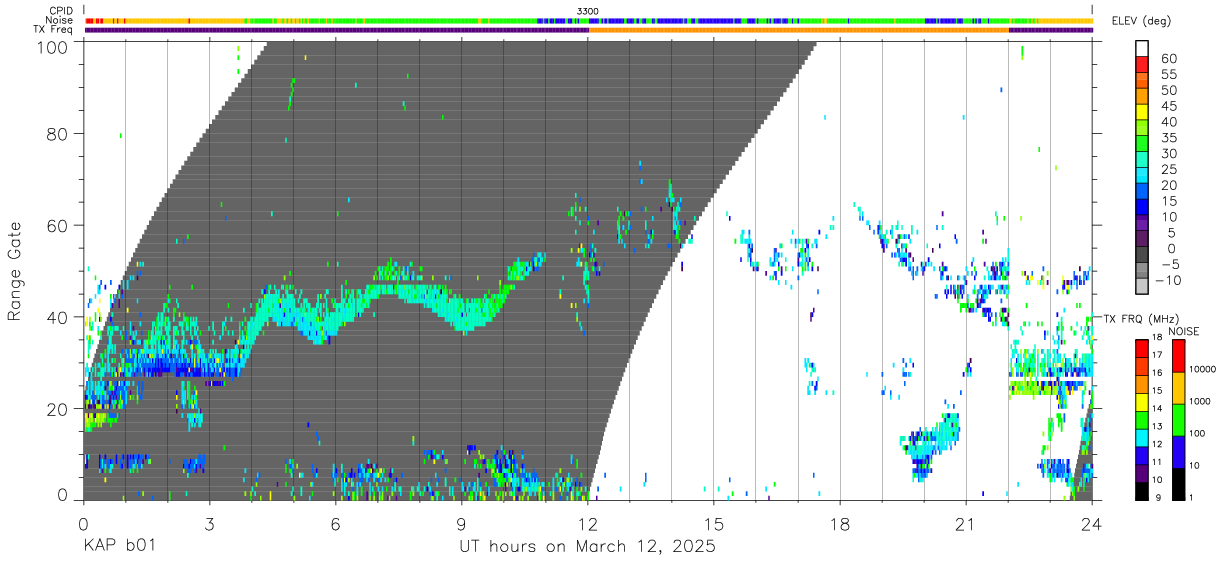This screenshot has width=1228, height=567.
Task: Select the yellow segment of TX FRQ color bar
Action: (x=1141, y=401)
